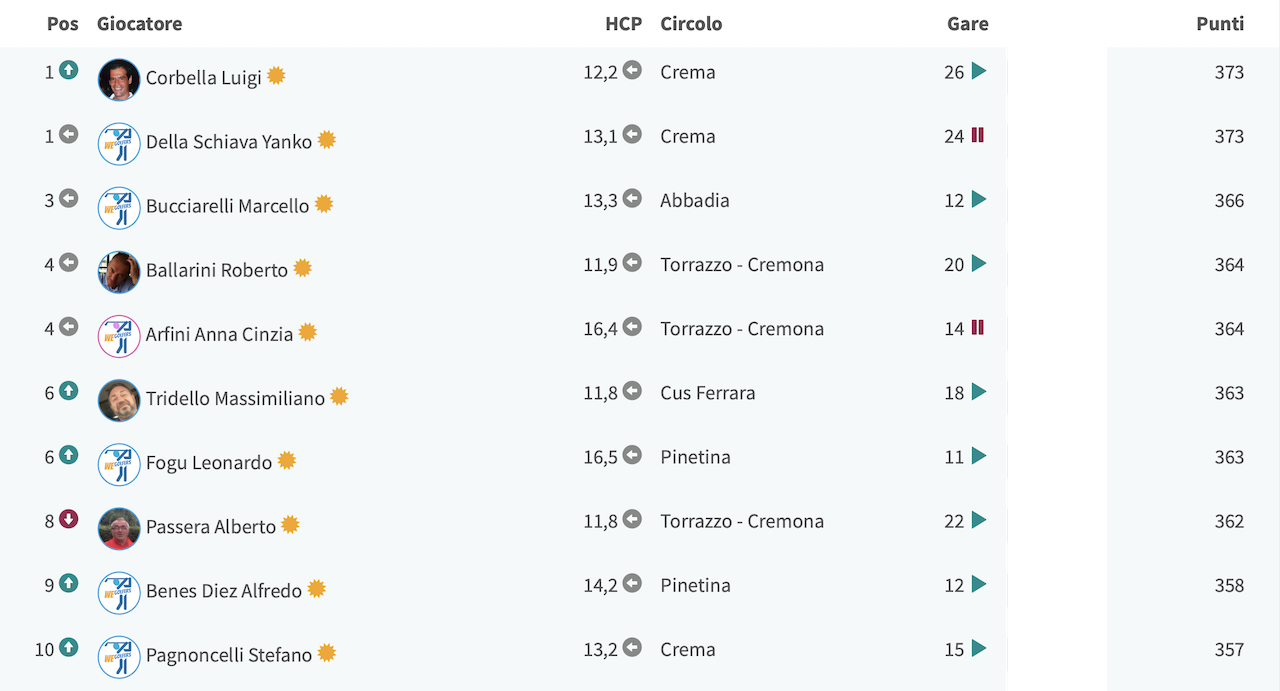Click the golf avatar icon of Arfini Anna Cinzia
This screenshot has height=691, width=1280.
tap(119, 336)
